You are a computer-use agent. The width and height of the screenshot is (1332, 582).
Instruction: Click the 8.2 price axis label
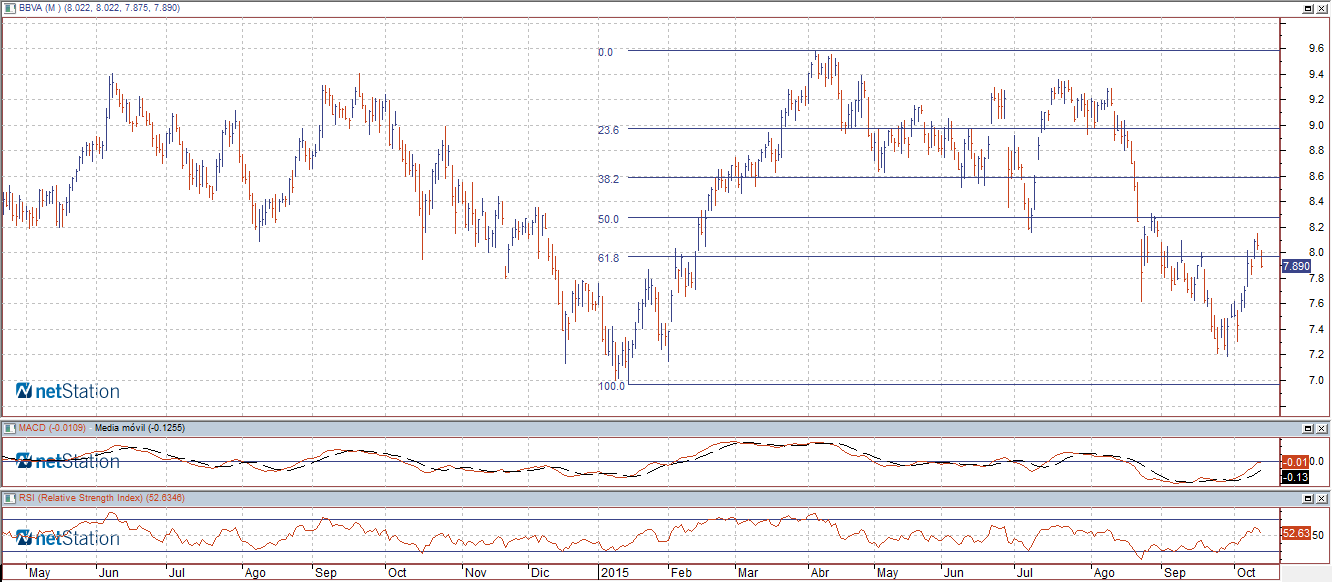tap(1318, 227)
